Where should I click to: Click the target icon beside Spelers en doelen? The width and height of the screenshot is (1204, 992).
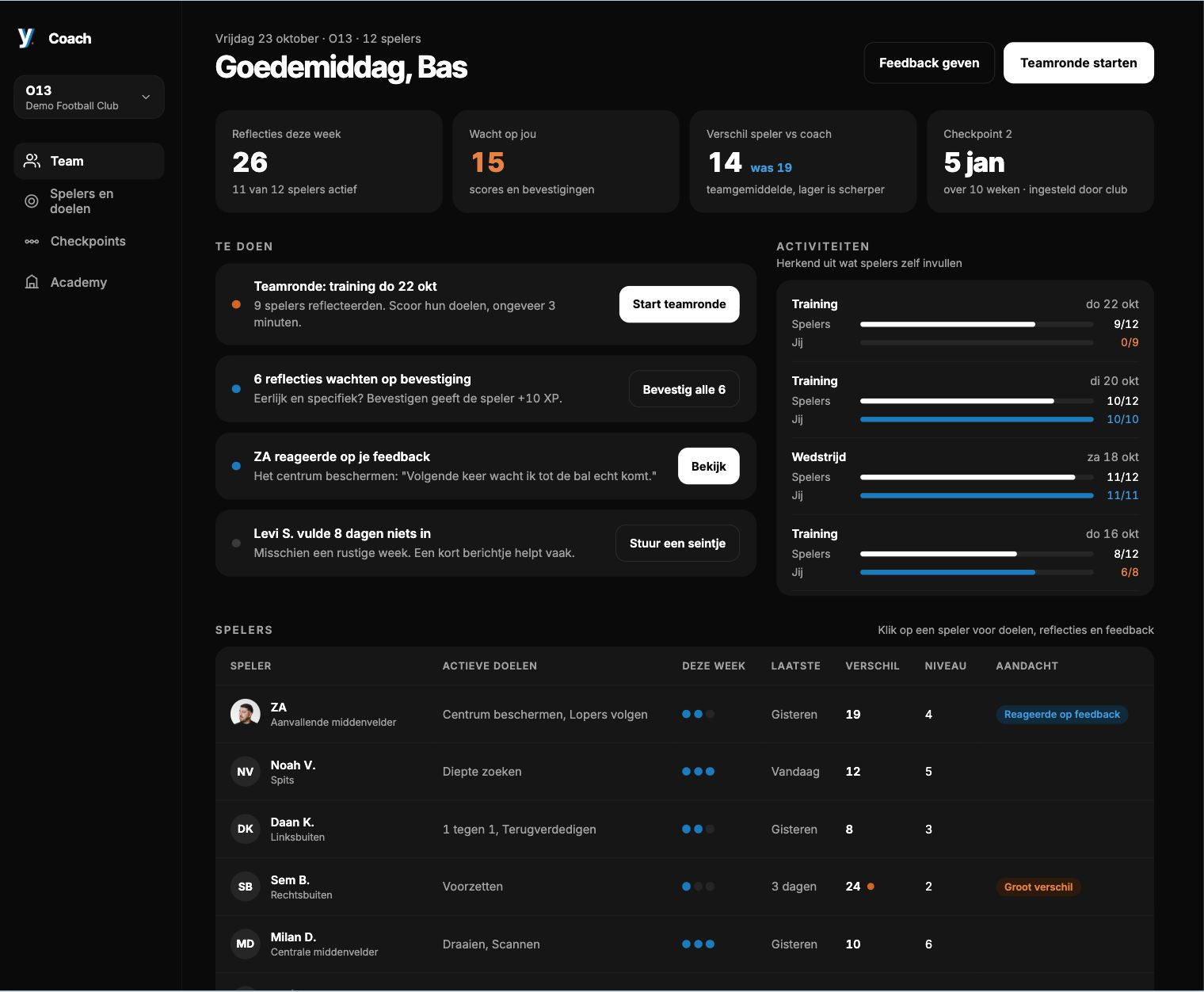[x=32, y=201]
